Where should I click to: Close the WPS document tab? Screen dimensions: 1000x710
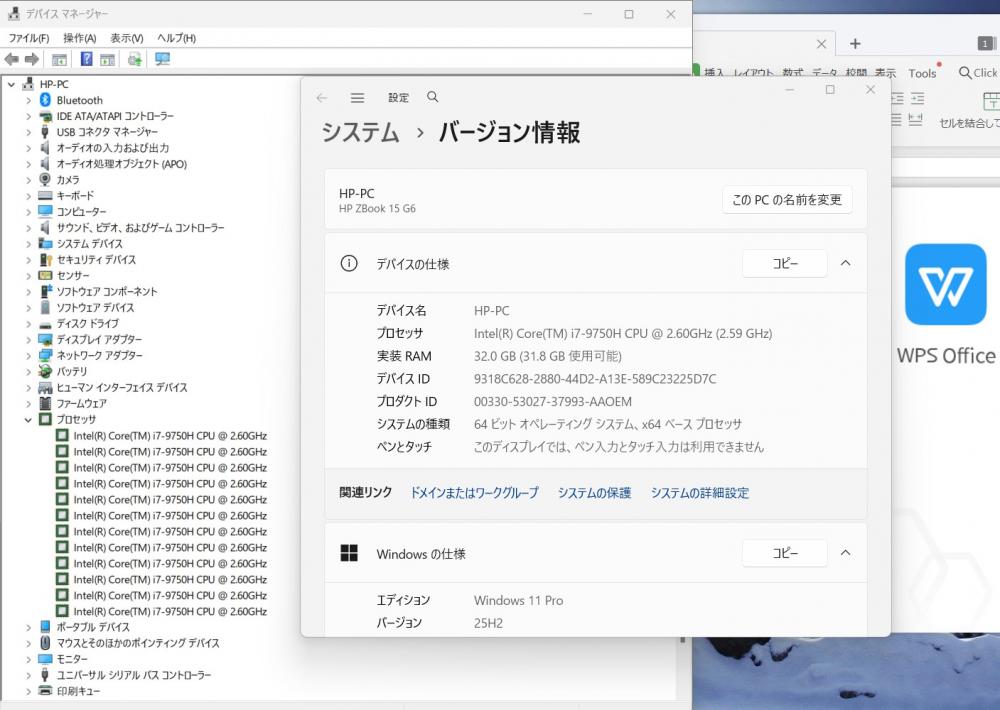[x=821, y=43]
